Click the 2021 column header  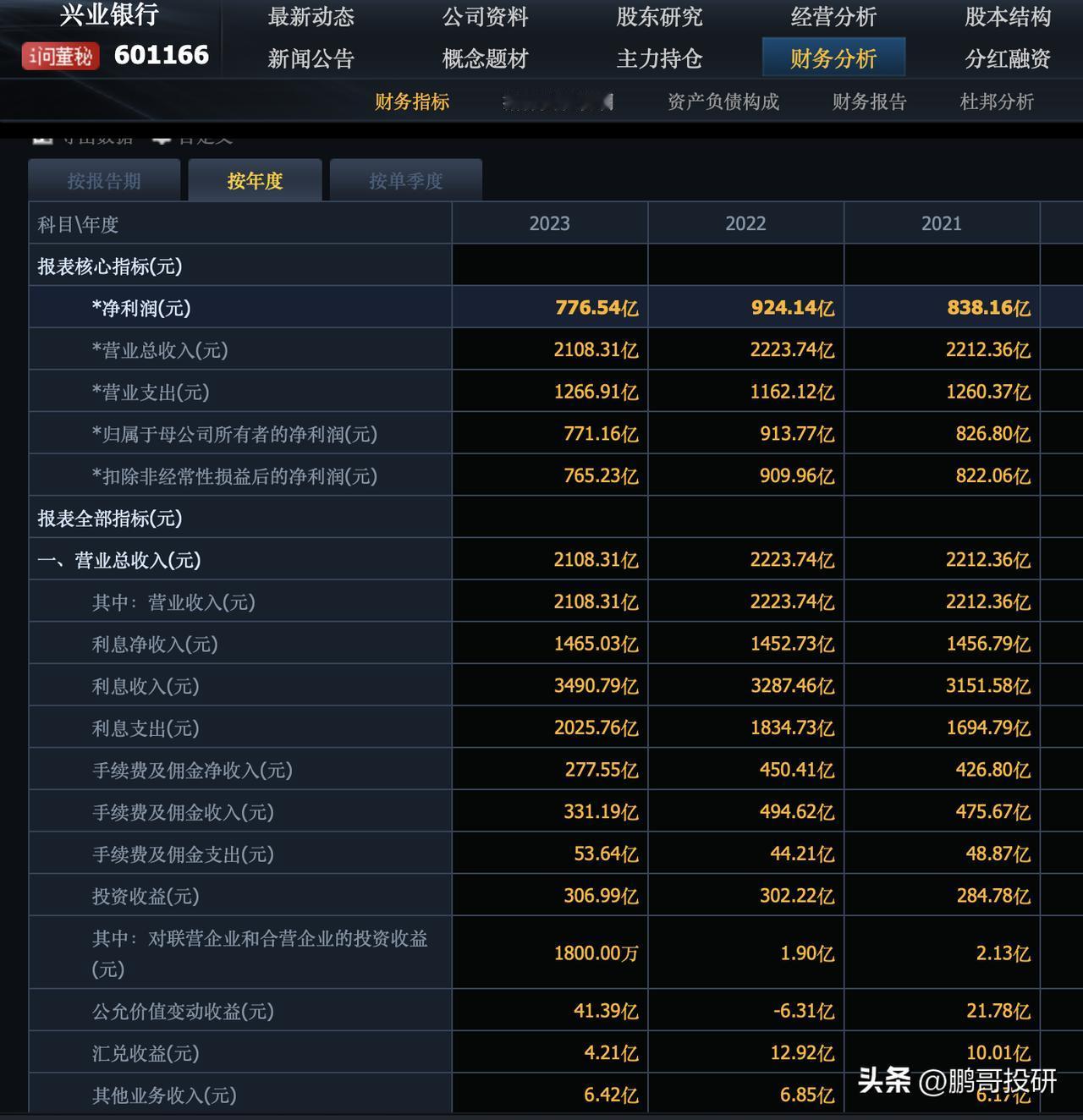pyautogui.click(x=942, y=223)
